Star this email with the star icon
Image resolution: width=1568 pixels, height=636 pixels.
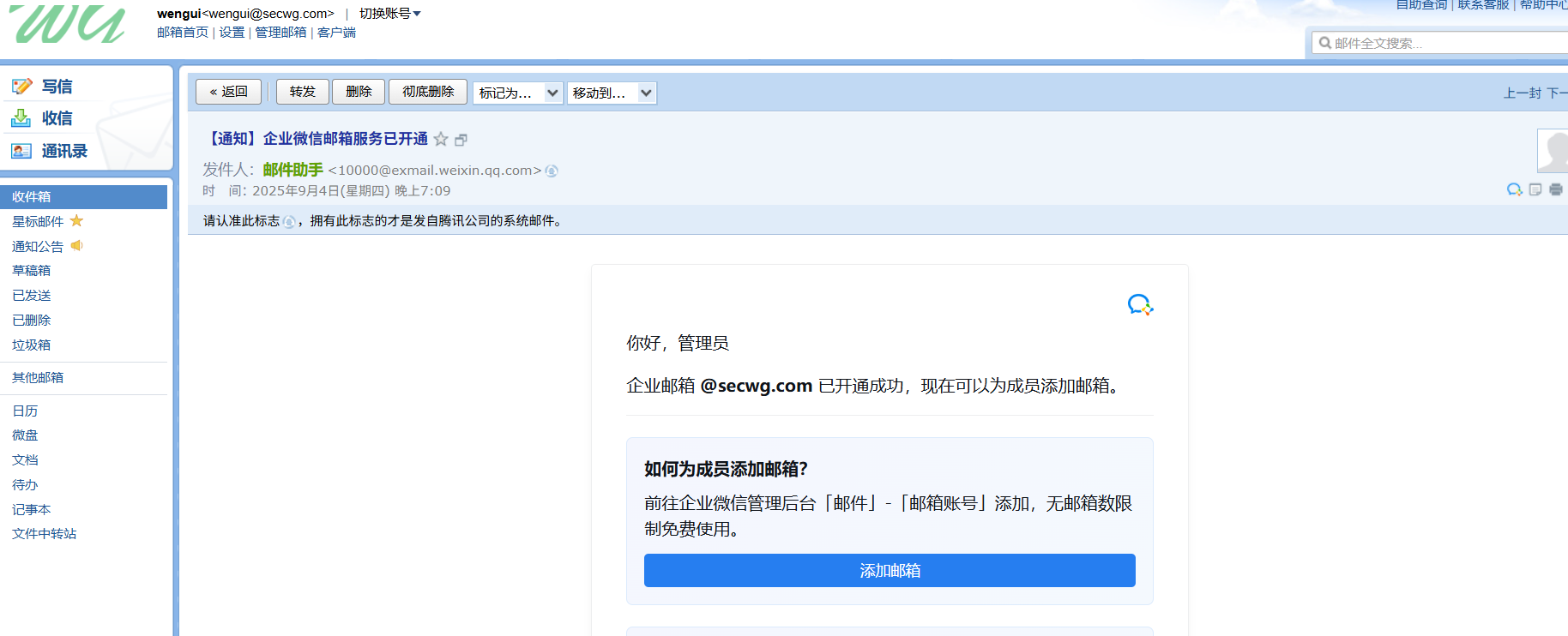pos(441,139)
